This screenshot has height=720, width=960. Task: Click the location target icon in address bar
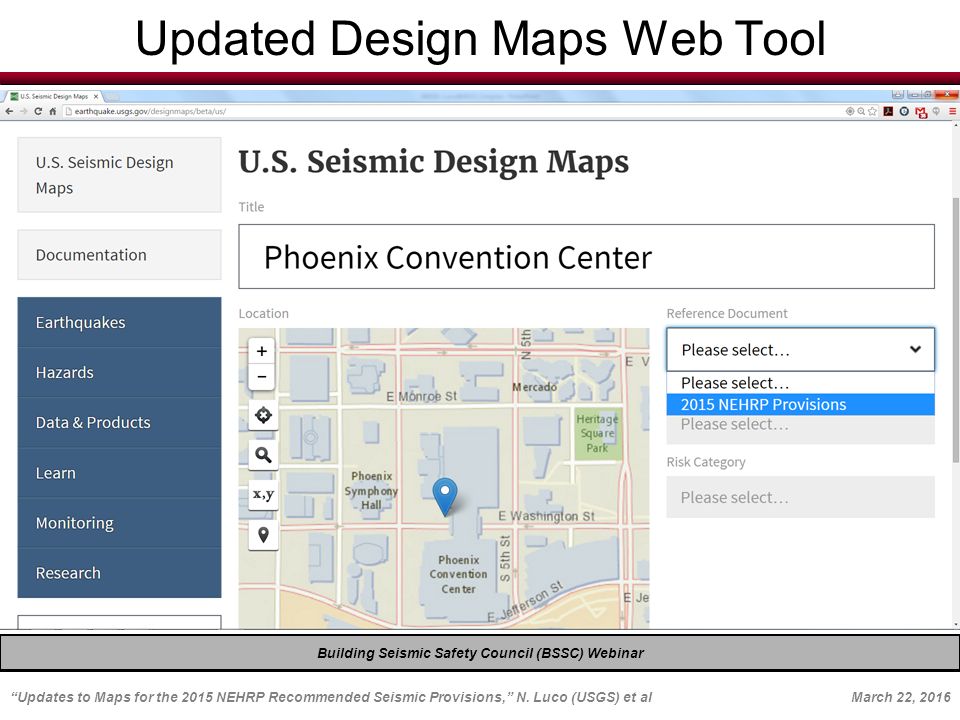coord(850,111)
